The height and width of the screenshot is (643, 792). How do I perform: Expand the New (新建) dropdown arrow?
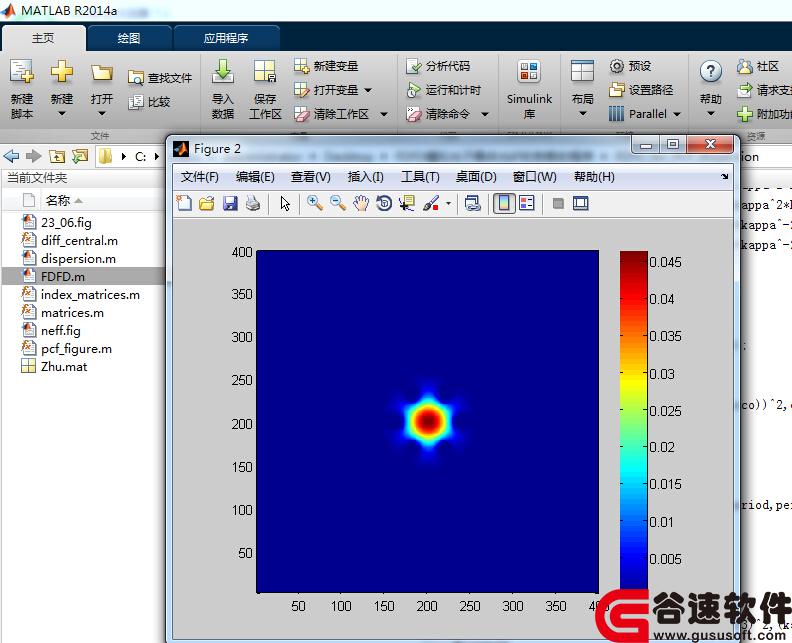[62, 114]
